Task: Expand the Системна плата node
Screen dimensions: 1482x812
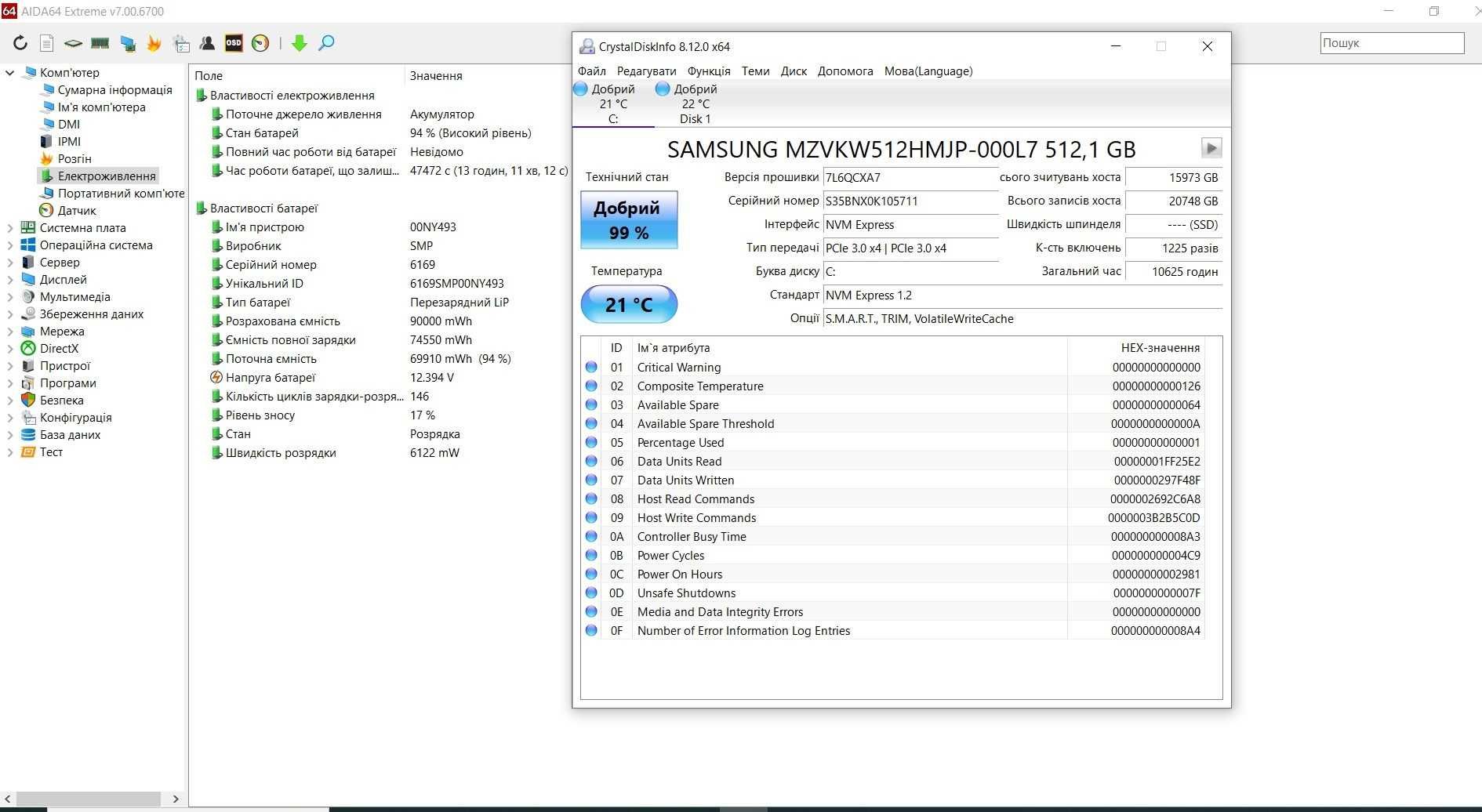Action: (x=9, y=227)
